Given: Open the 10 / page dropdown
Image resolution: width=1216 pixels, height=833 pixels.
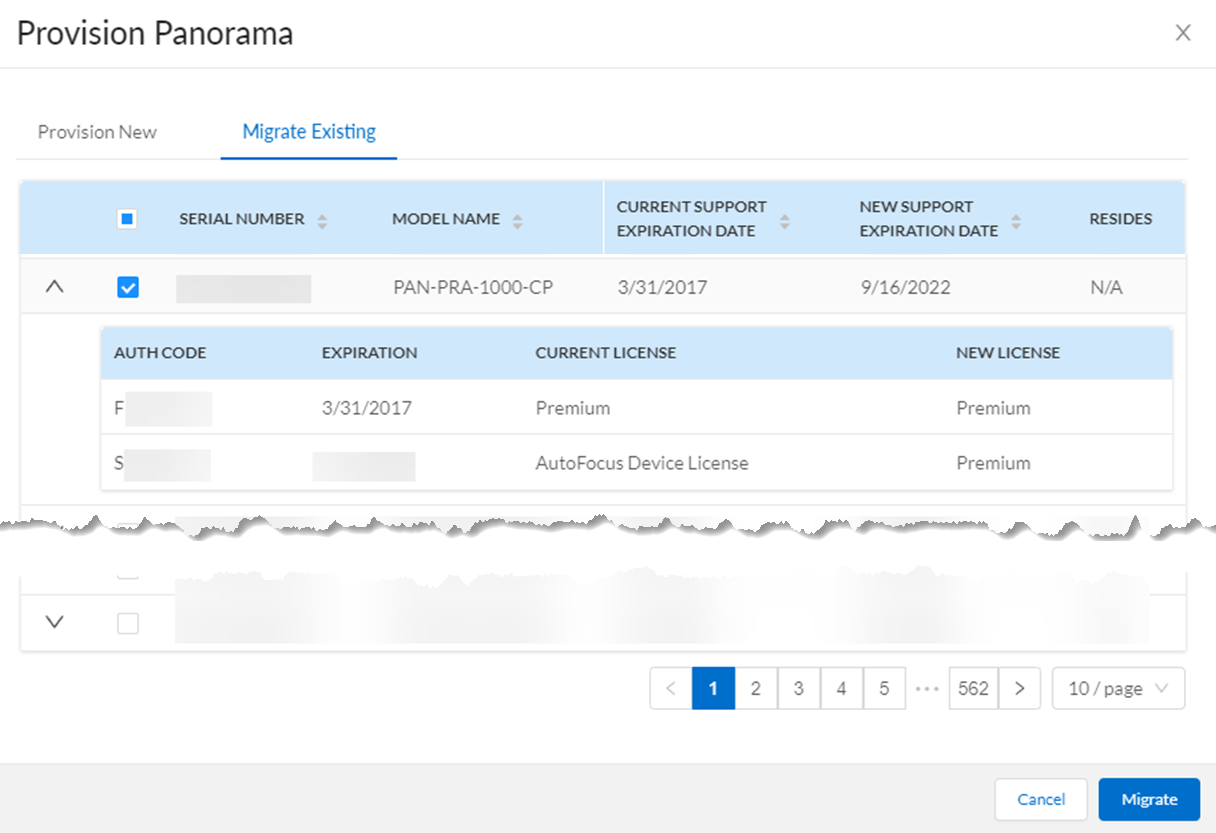Looking at the screenshot, I should click(1118, 688).
